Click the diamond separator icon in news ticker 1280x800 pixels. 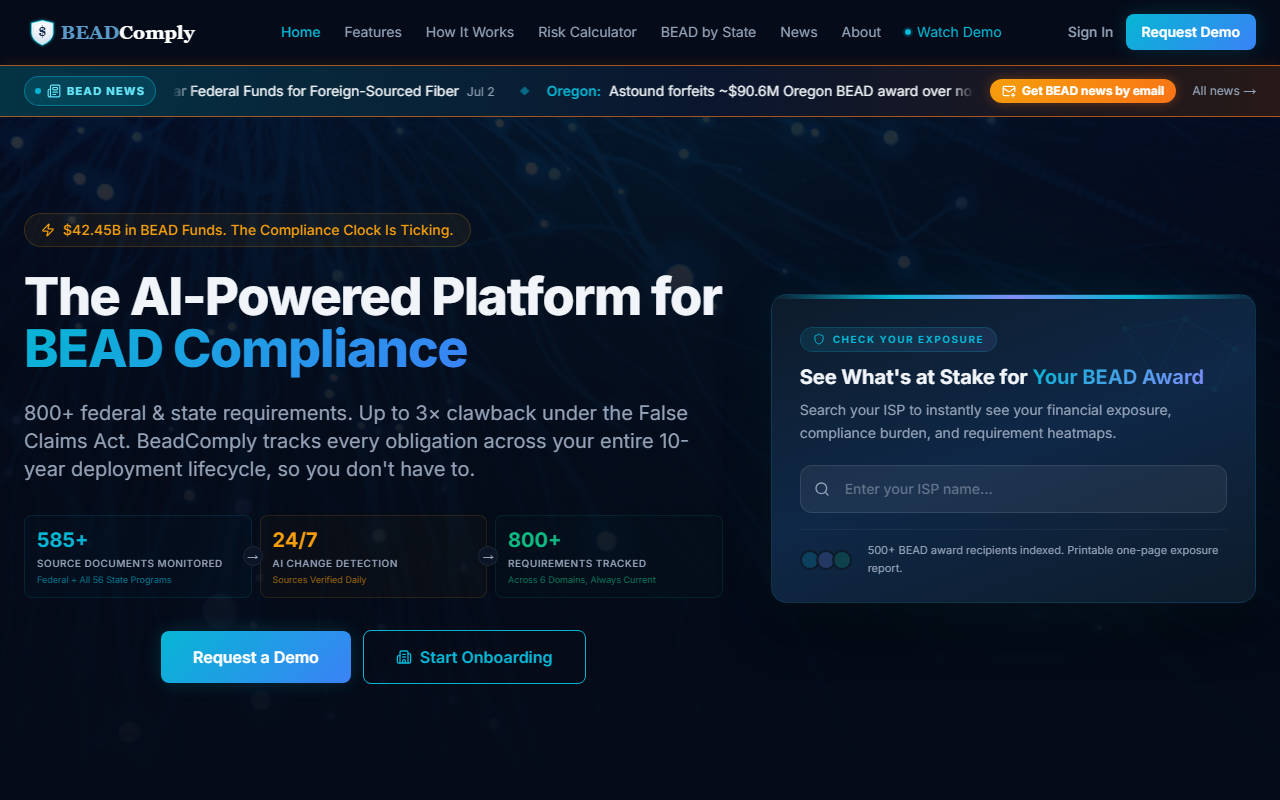click(x=525, y=91)
